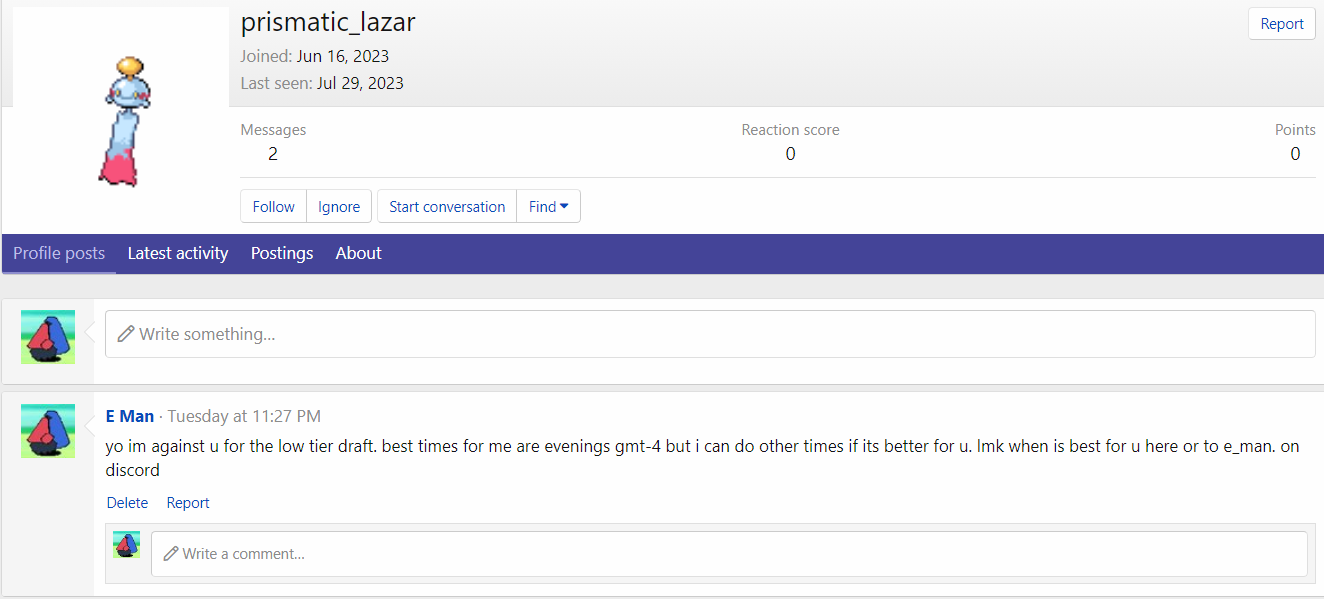Switch to the Latest activity tab

[x=178, y=253]
